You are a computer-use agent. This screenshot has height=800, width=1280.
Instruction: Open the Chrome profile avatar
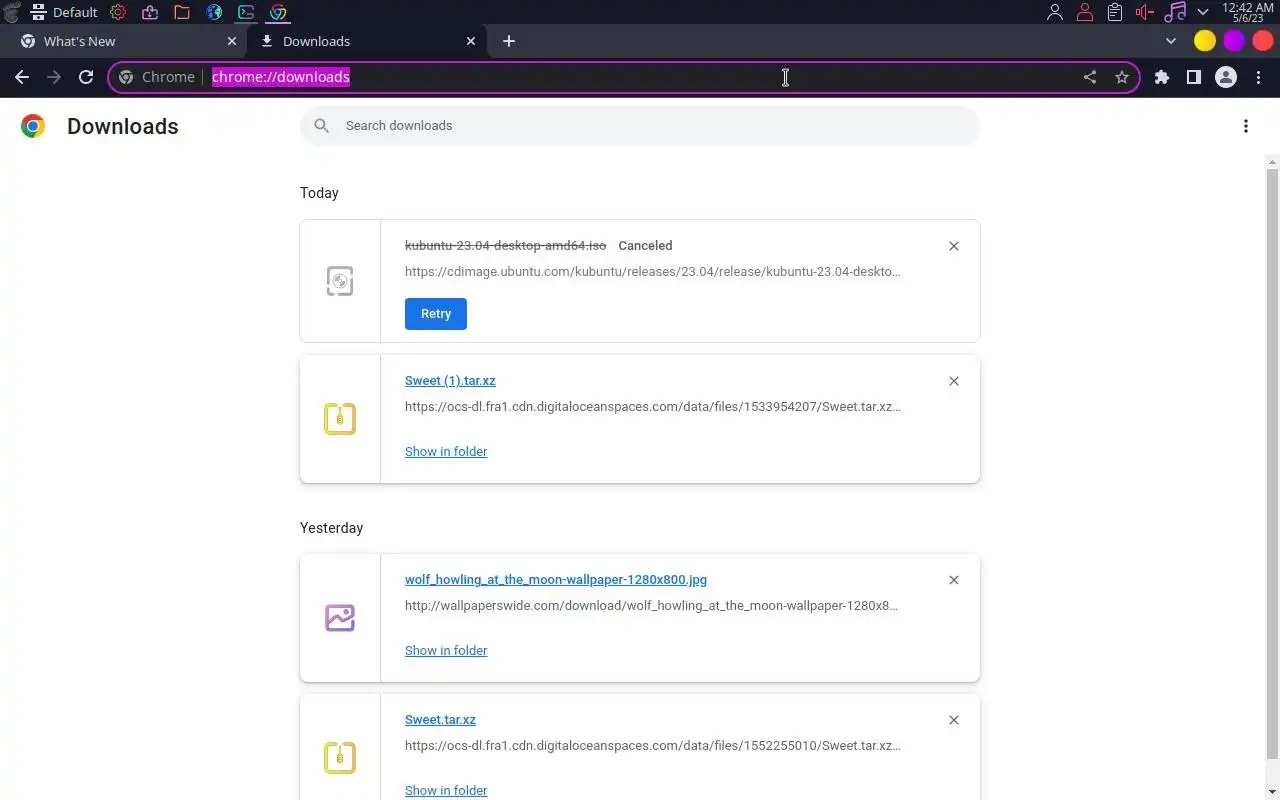point(1226,77)
